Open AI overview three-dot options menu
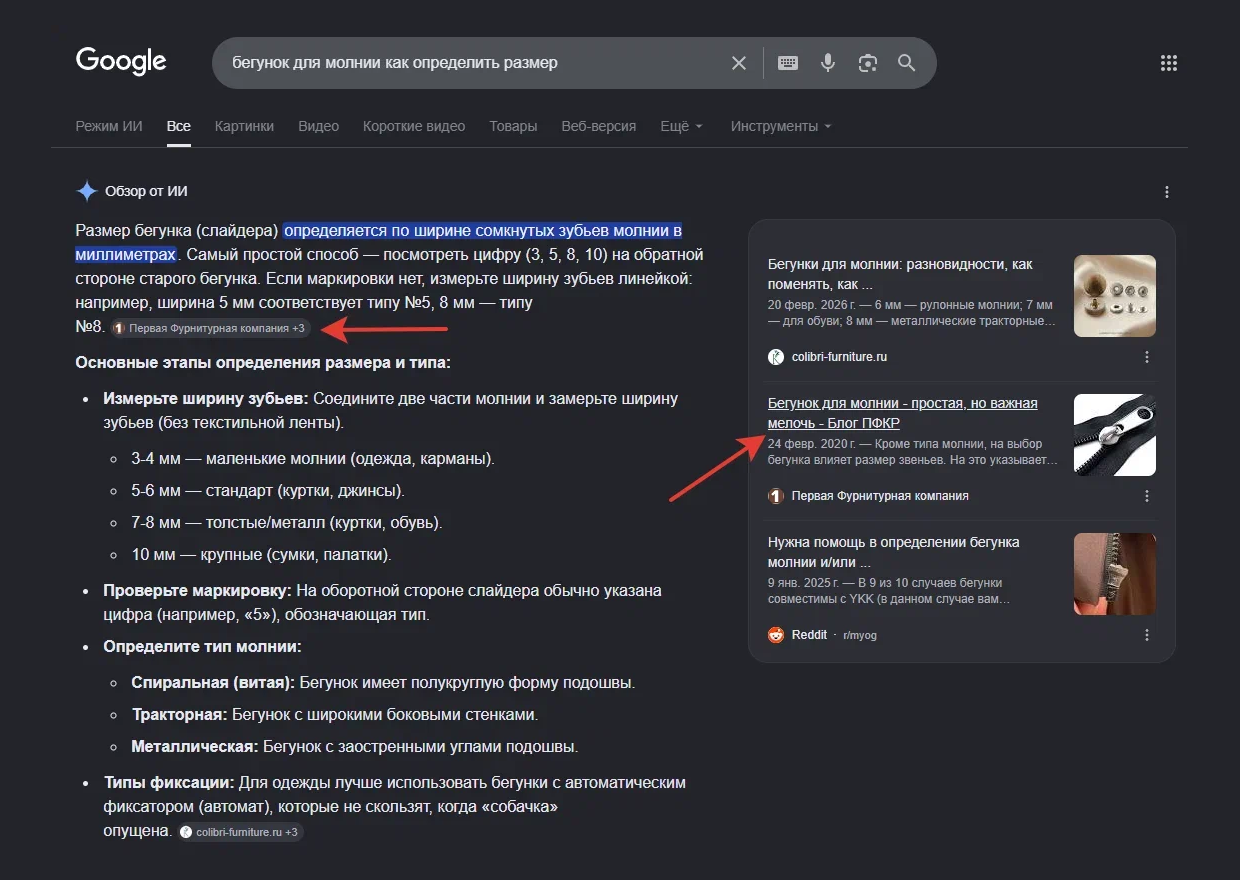This screenshot has width=1240, height=880. pyautogui.click(x=1167, y=192)
